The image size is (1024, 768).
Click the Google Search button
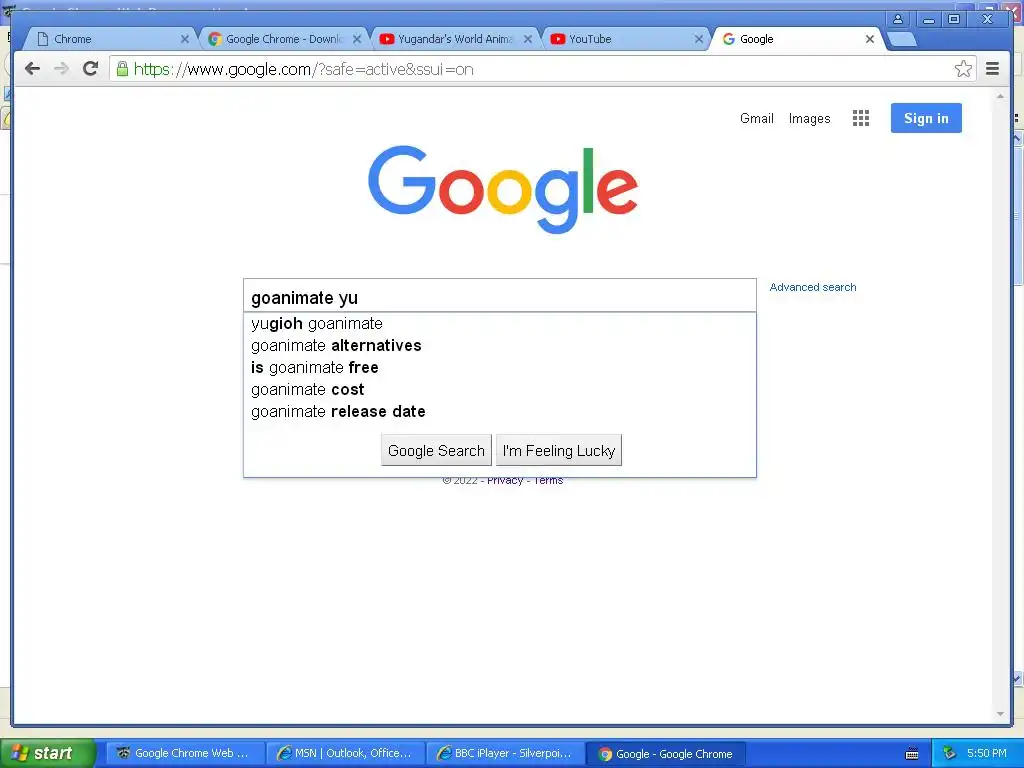click(436, 451)
